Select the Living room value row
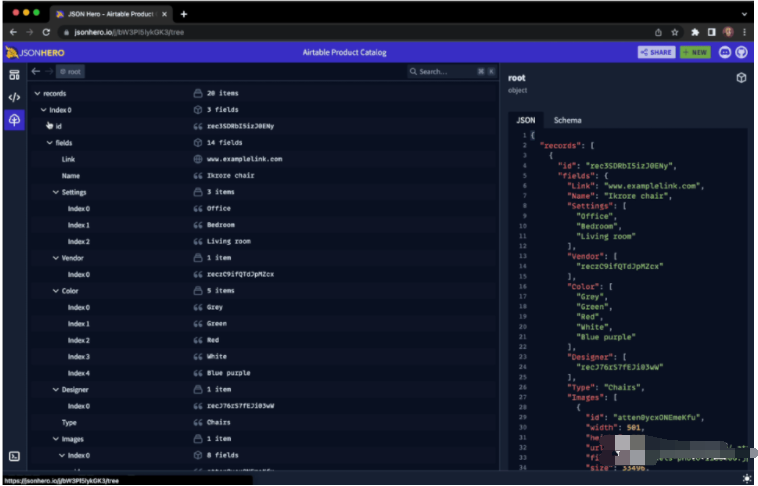This screenshot has width=758, height=486. pyautogui.click(x=263, y=241)
